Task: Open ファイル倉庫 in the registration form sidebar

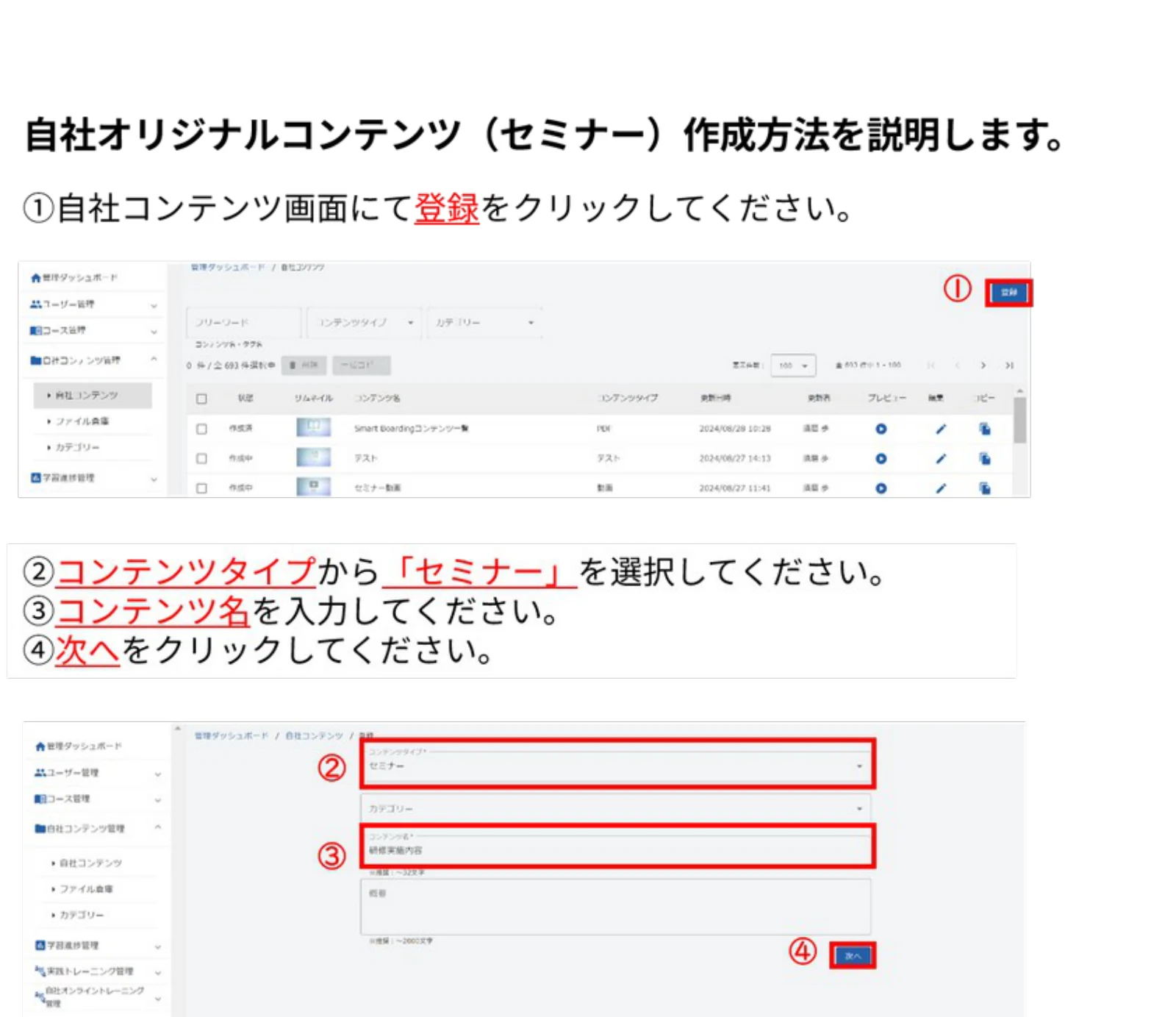Action: (86, 889)
